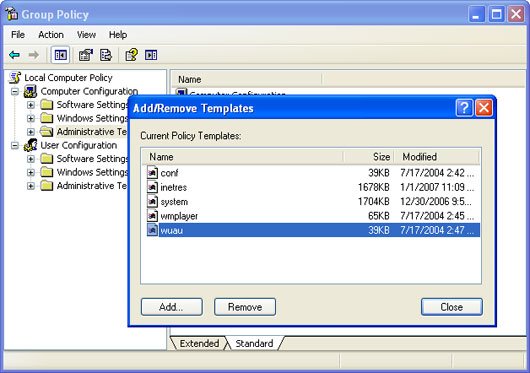This screenshot has height=373, width=530.
Task: Open the File menu
Action: [x=18, y=34]
